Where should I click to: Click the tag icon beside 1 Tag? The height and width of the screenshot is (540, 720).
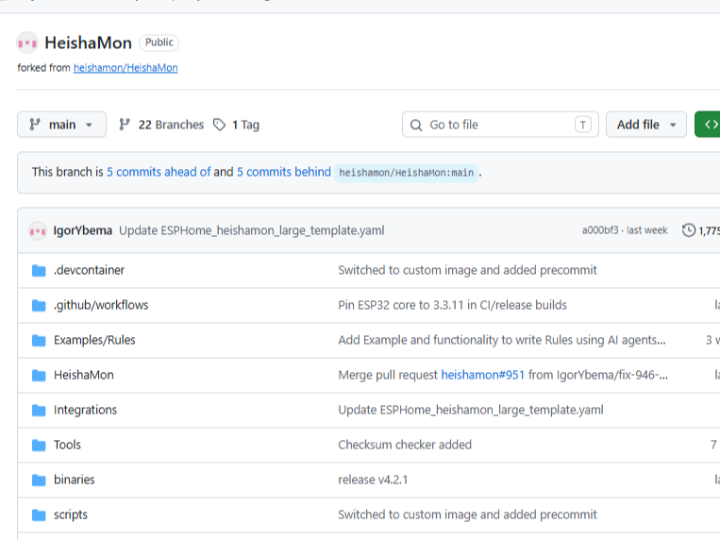pyautogui.click(x=219, y=124)
